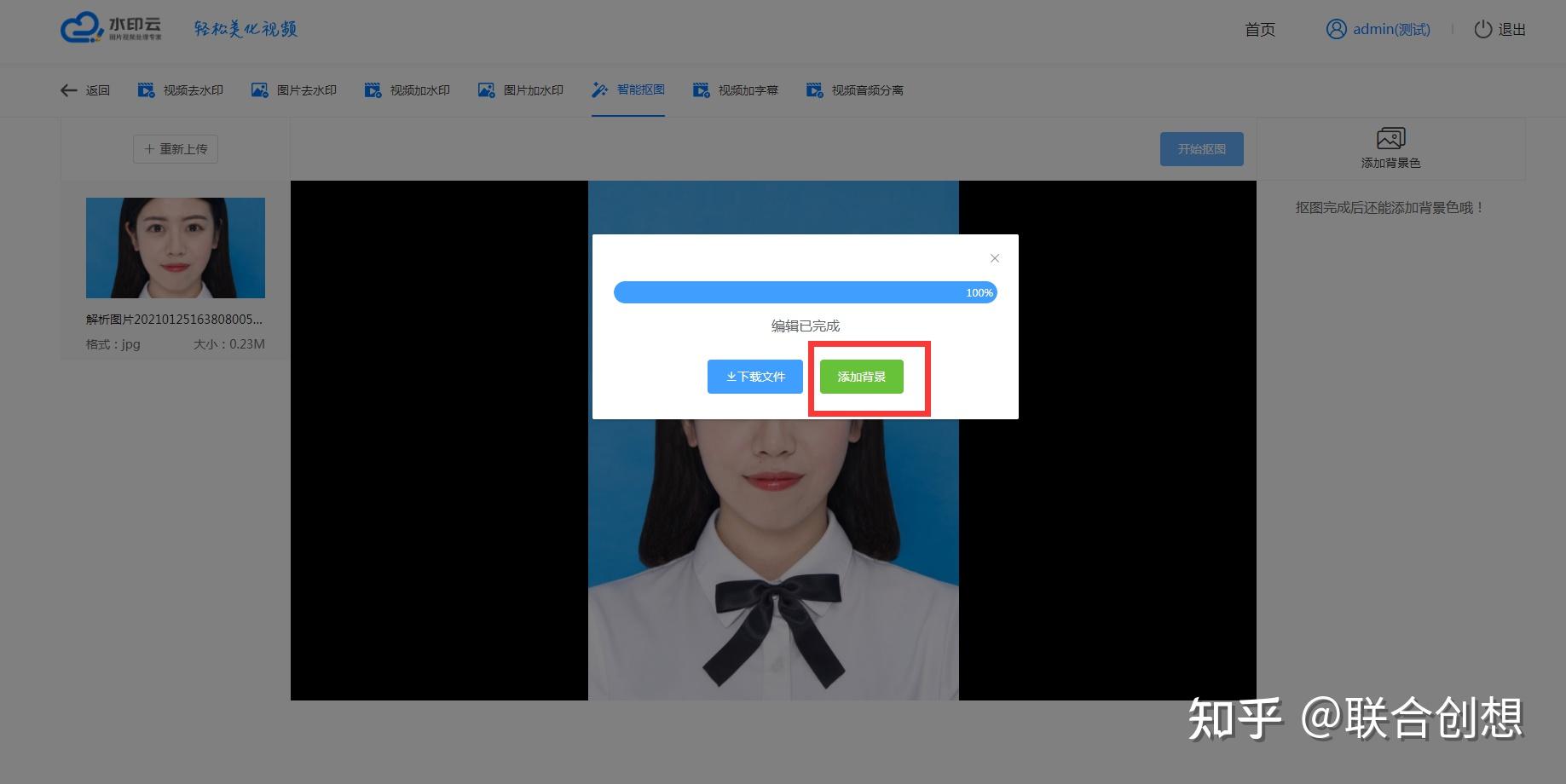Click the 视频加字幕 clapper icon

click(702, 90)
